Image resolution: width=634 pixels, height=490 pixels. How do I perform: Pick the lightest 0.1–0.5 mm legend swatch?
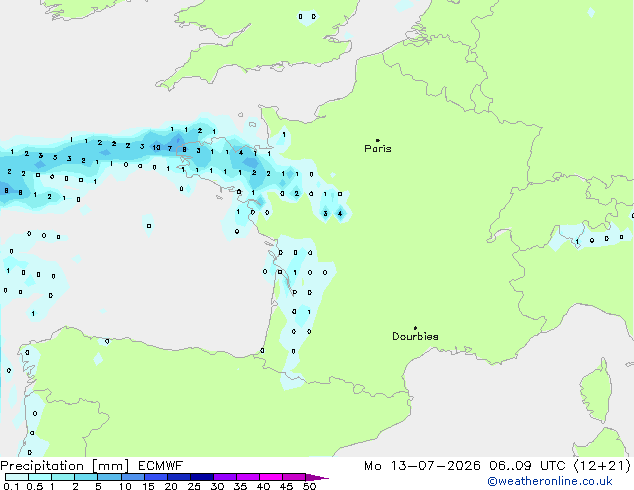coord(17,477)
